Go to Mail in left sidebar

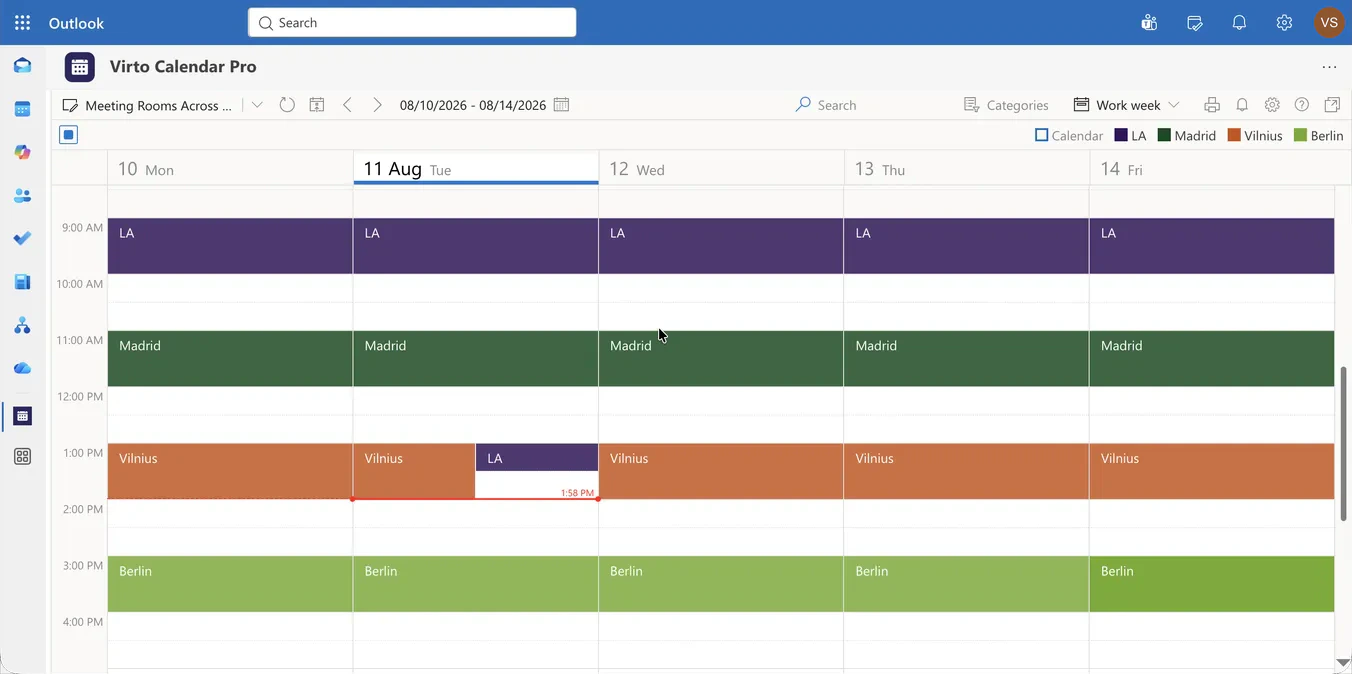(x=22, y=66)
